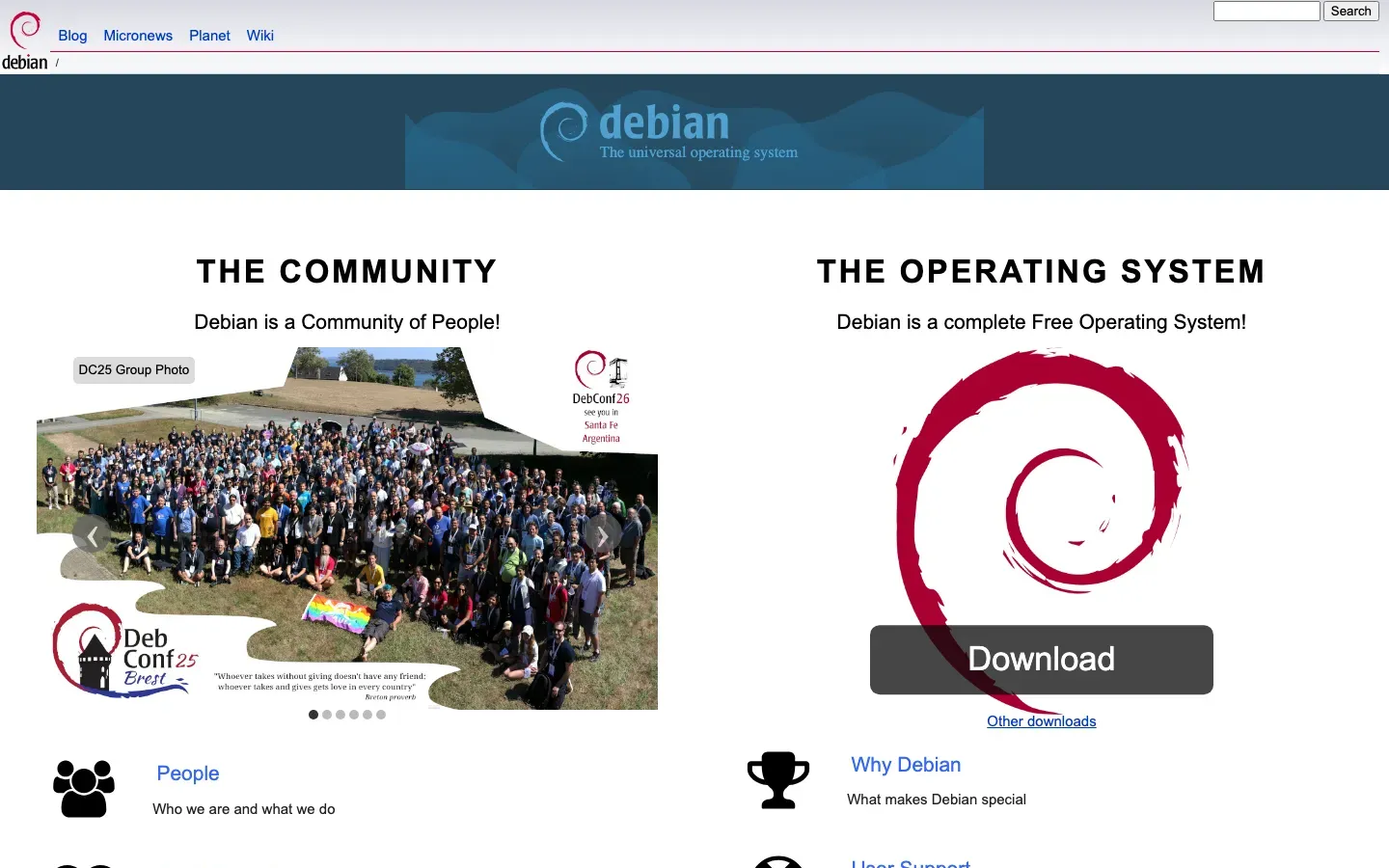
Task: Open the DC25 group photo image
Action: (x=347, y=529)
